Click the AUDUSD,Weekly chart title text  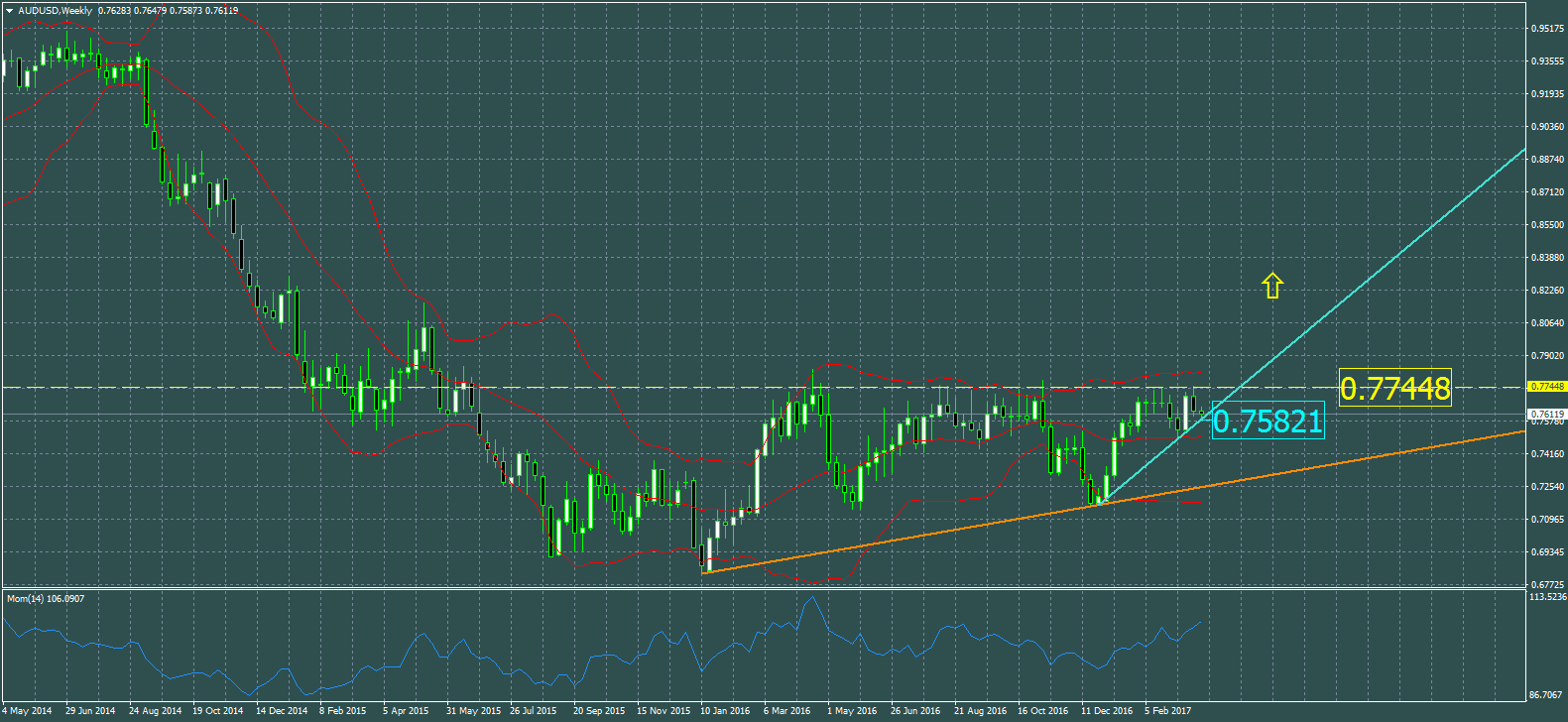[56, 11]
